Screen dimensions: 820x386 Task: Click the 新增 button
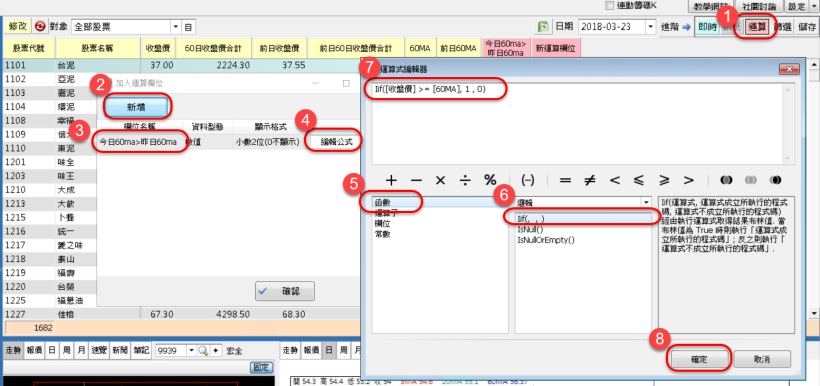[137, 107]
